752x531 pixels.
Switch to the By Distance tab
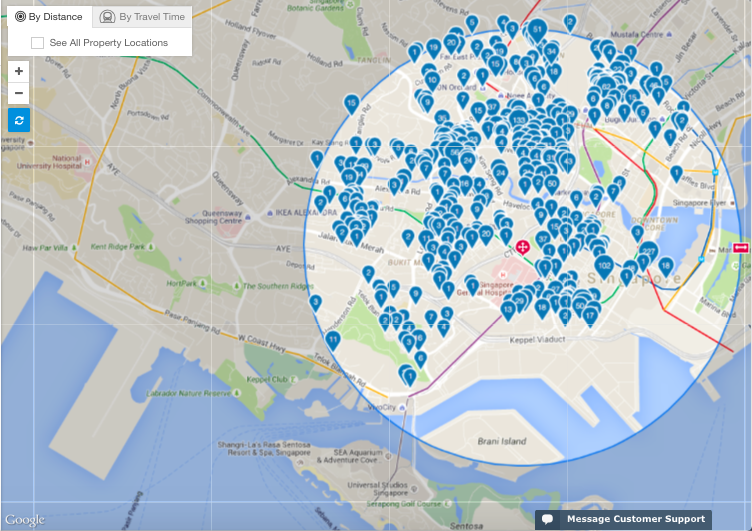[x=49, y=17]
